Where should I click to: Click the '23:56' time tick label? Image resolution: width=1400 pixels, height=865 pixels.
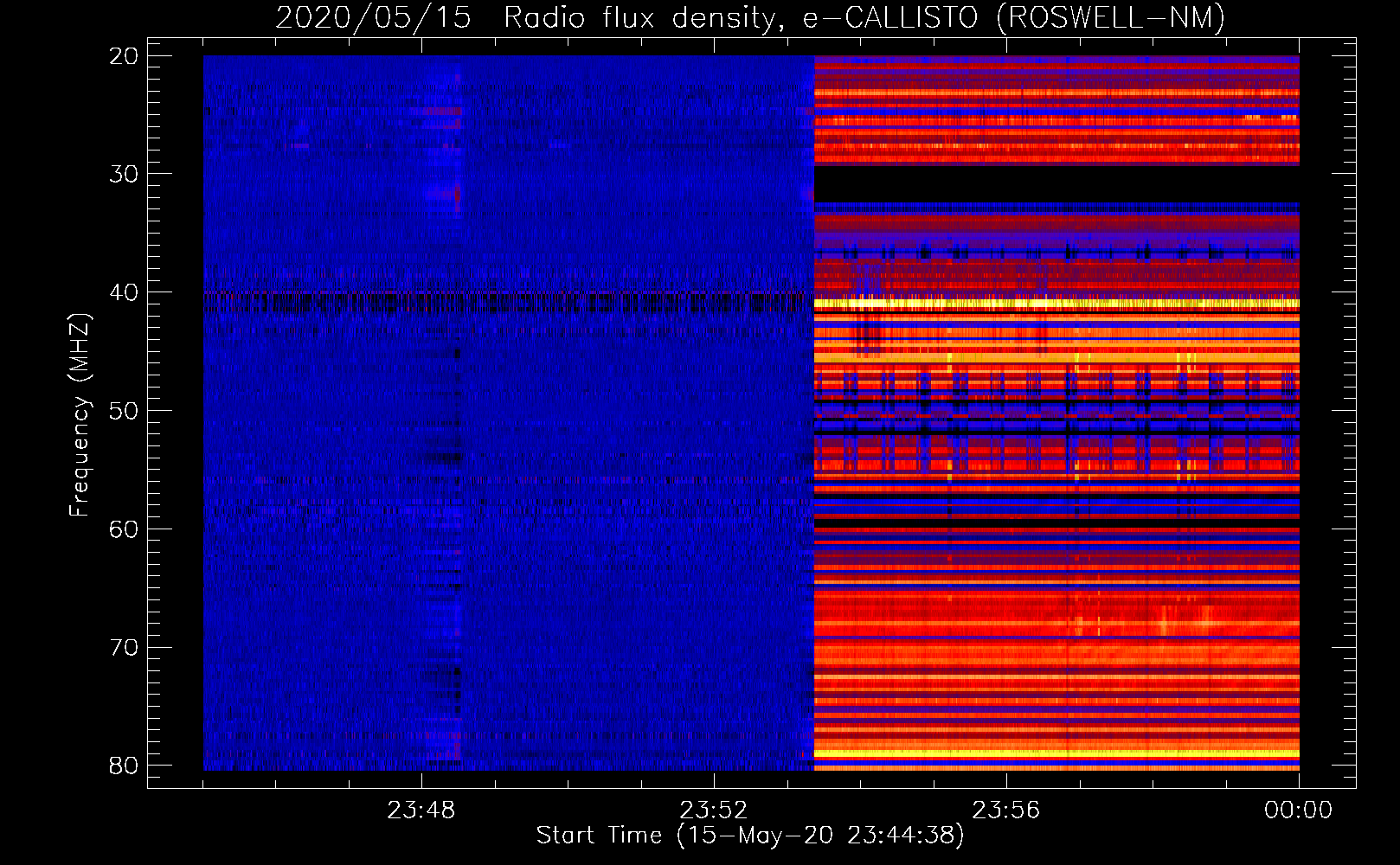coord(1006,811)
